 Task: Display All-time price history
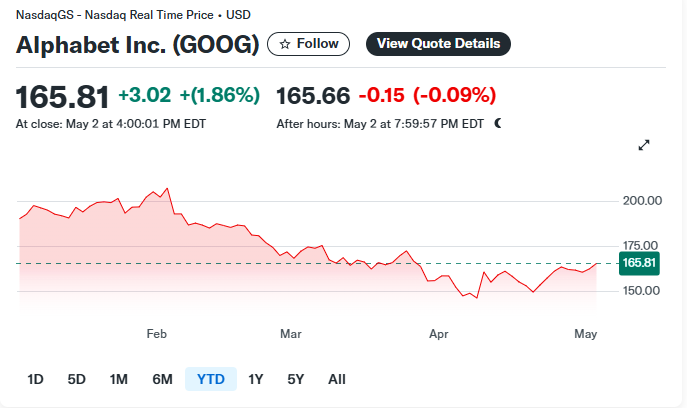click(336, 379)
